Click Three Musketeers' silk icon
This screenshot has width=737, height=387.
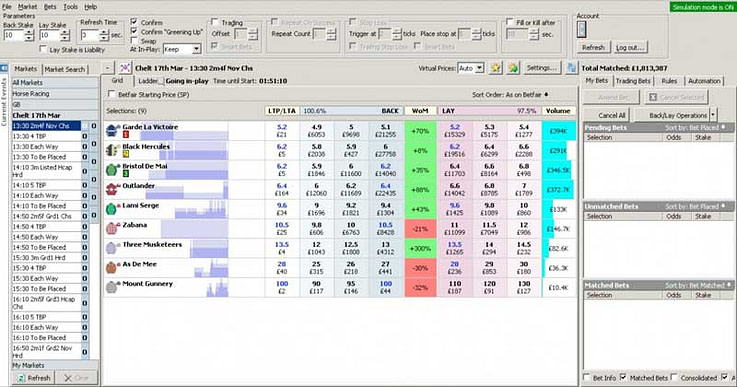[x=111, y=248]
